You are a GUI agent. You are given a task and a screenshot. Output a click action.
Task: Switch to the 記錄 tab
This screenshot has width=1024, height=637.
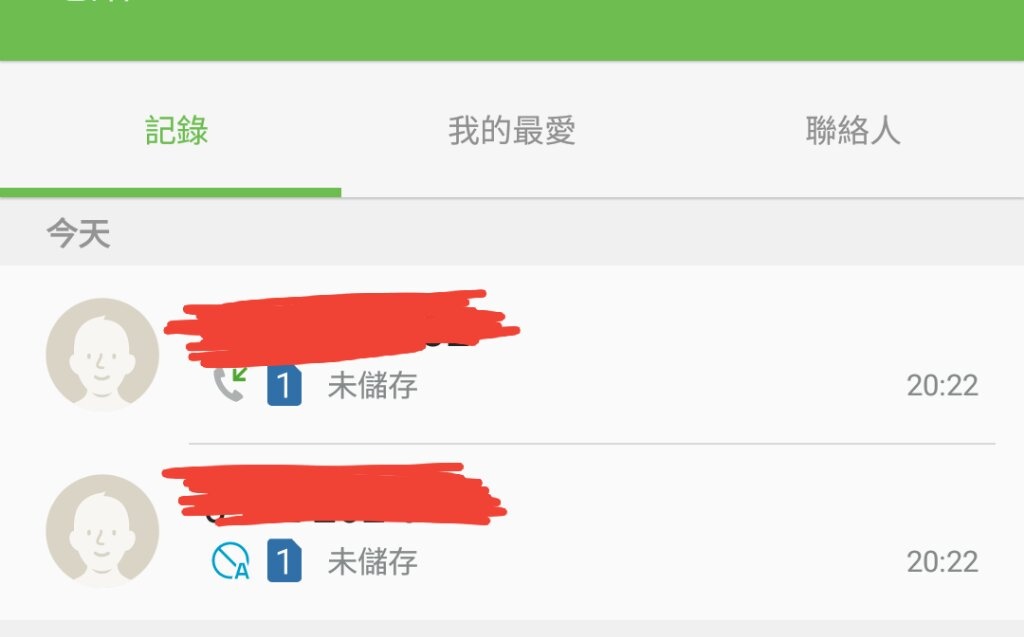(x=176, y=130)
